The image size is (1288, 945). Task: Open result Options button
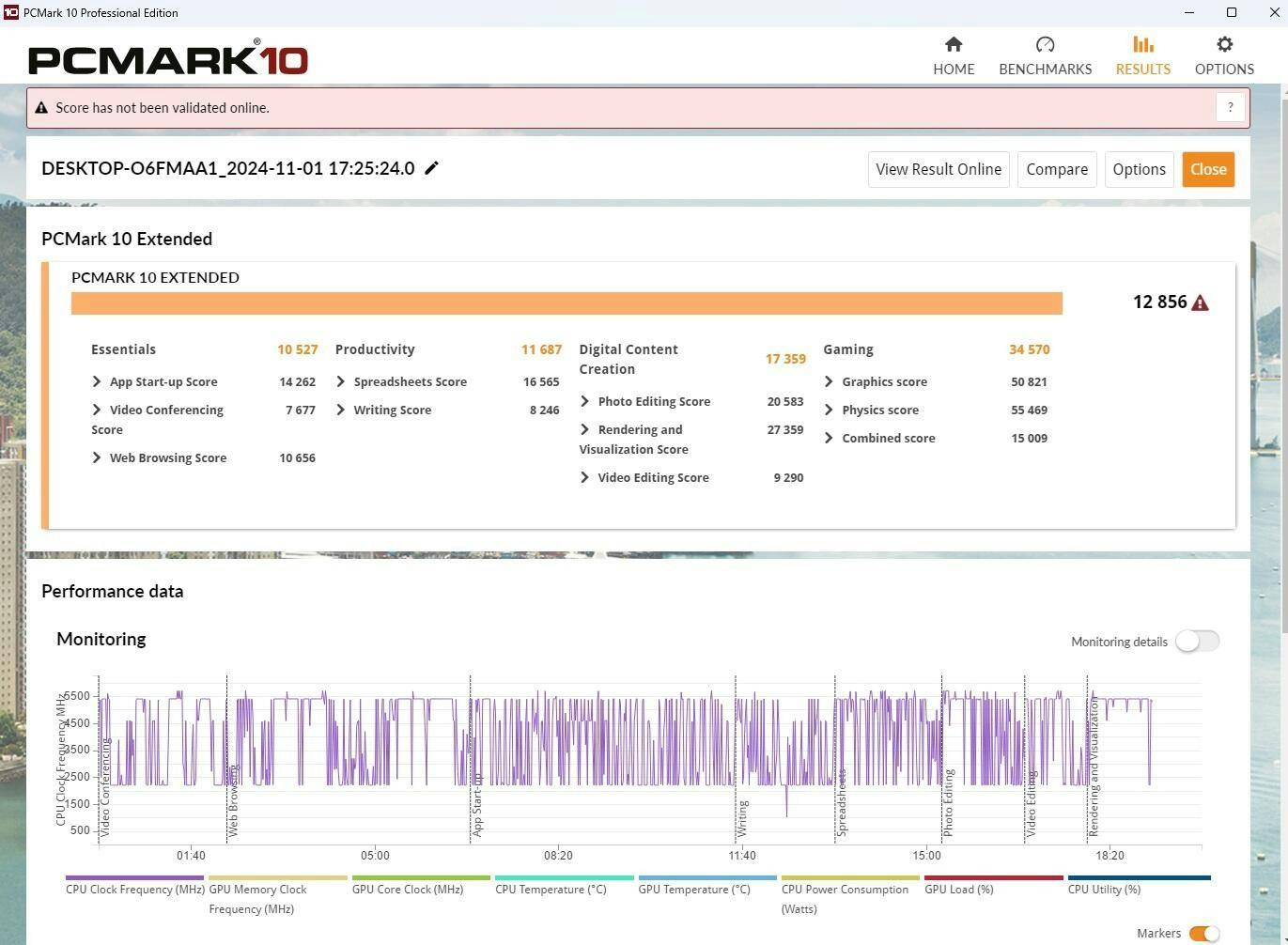point(1139,169)
